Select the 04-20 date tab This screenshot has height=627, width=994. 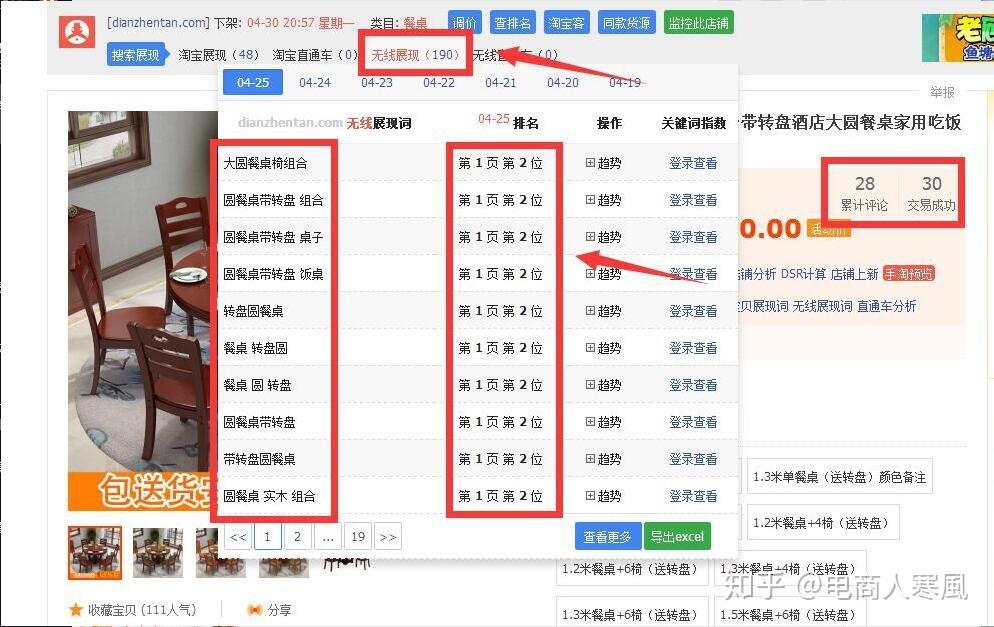click(563, 82)
